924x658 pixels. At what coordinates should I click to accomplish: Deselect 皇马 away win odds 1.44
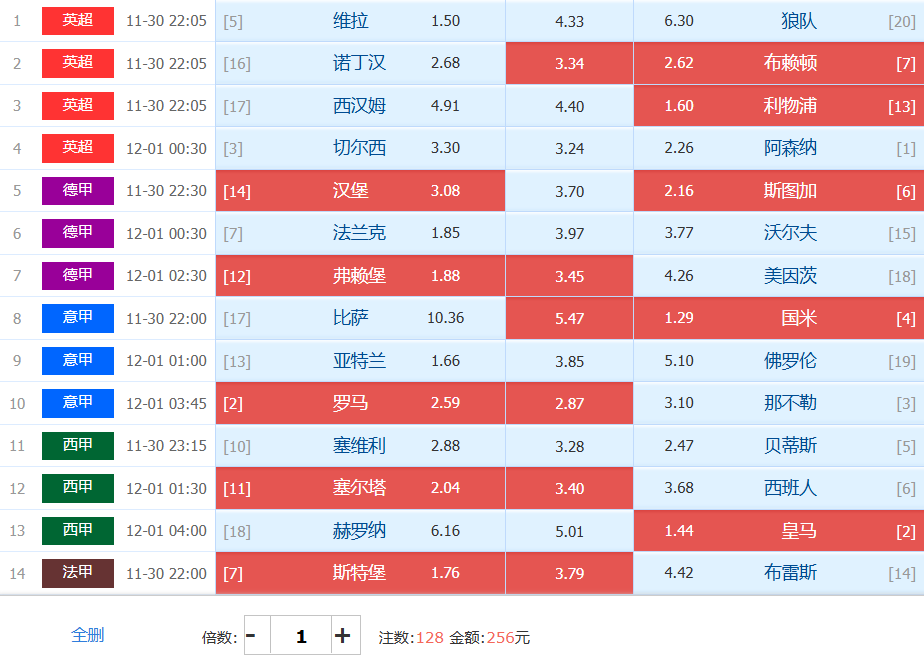click(778, 531)
